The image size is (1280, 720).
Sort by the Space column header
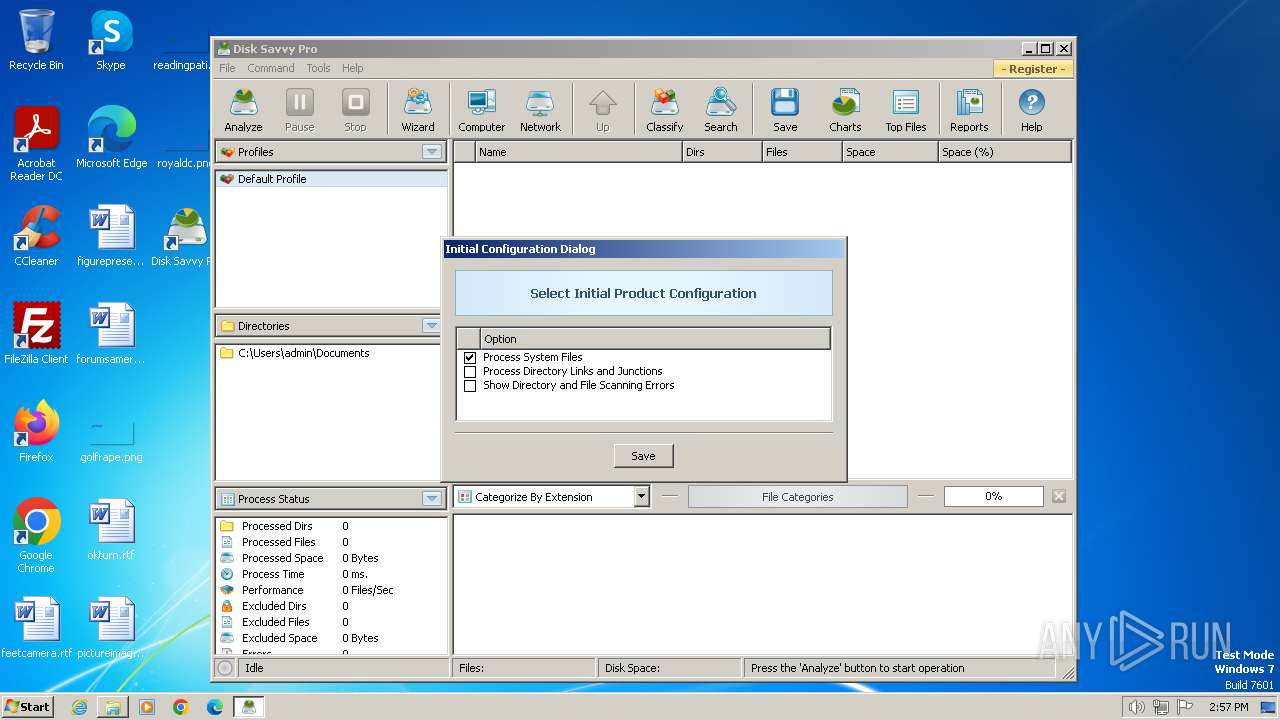890,152
